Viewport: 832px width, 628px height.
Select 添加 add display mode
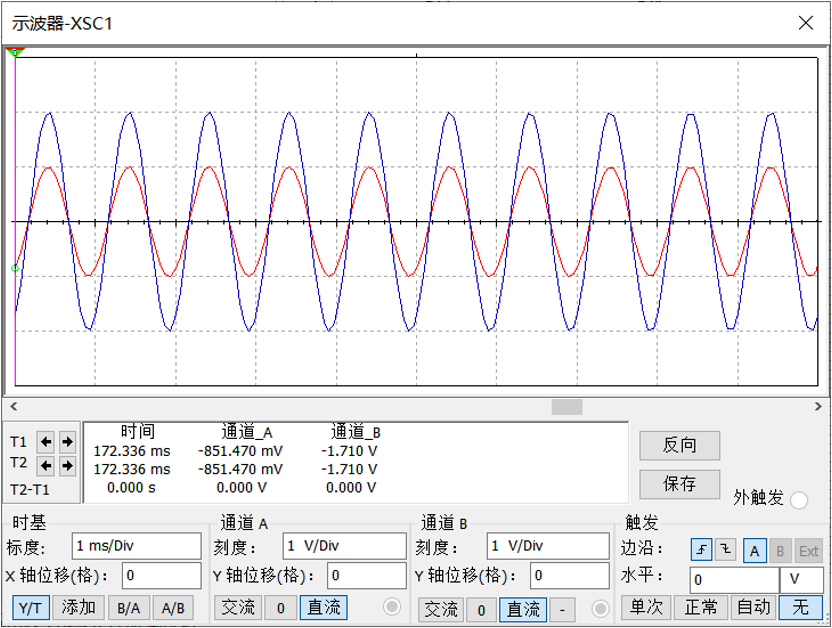click(x=79, y=608)
